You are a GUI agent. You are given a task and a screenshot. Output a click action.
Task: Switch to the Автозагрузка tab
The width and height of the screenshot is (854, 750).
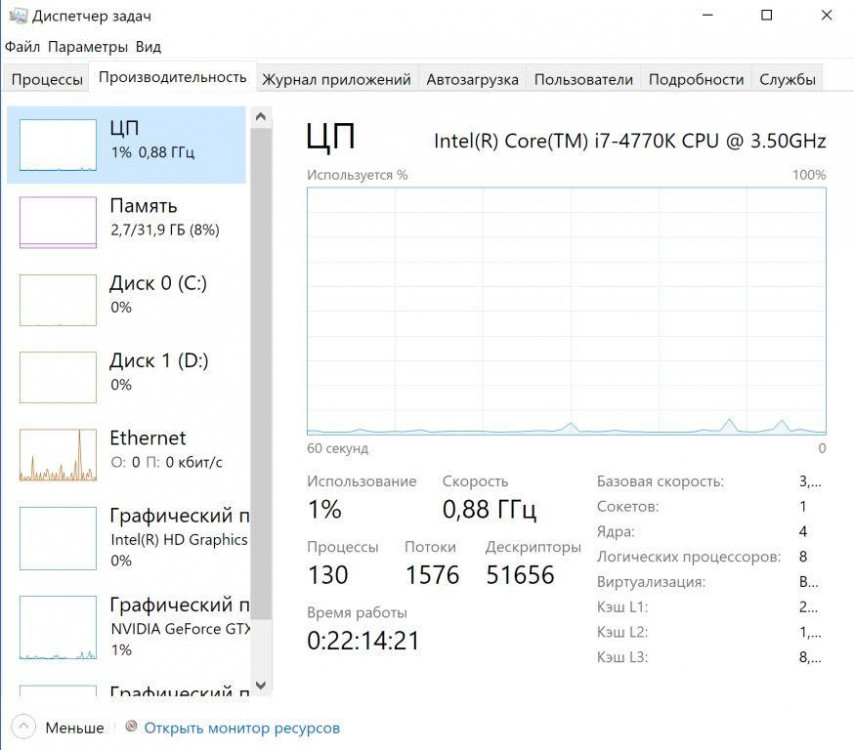[472, 80]
